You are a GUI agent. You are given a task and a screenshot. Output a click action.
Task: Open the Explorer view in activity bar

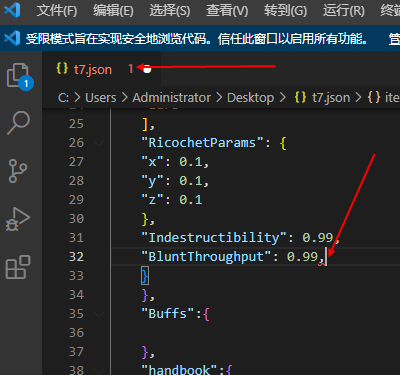tap(19, 75)
